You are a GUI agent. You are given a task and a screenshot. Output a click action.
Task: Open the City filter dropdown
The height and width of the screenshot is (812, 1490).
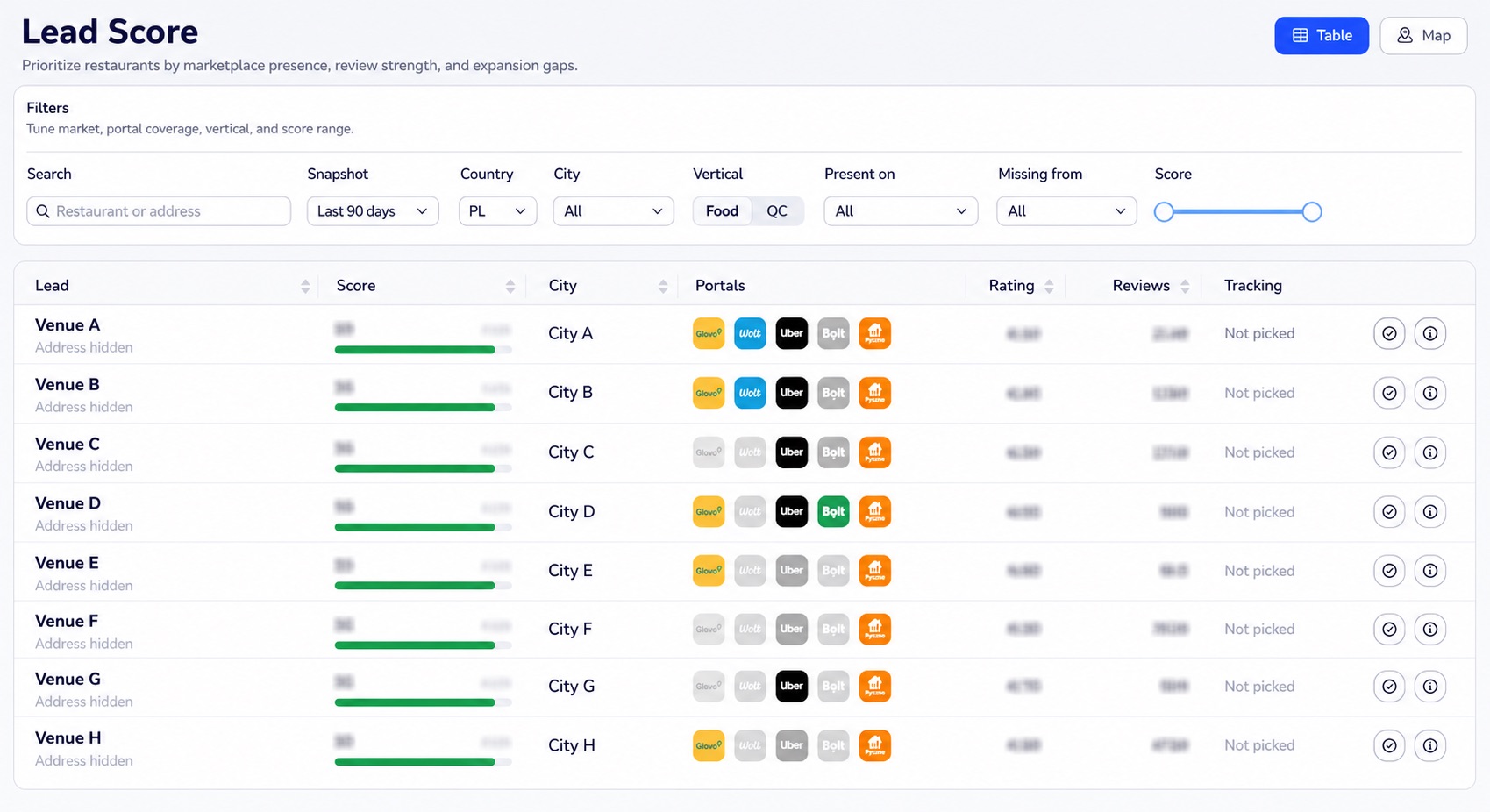pos(613,211)
